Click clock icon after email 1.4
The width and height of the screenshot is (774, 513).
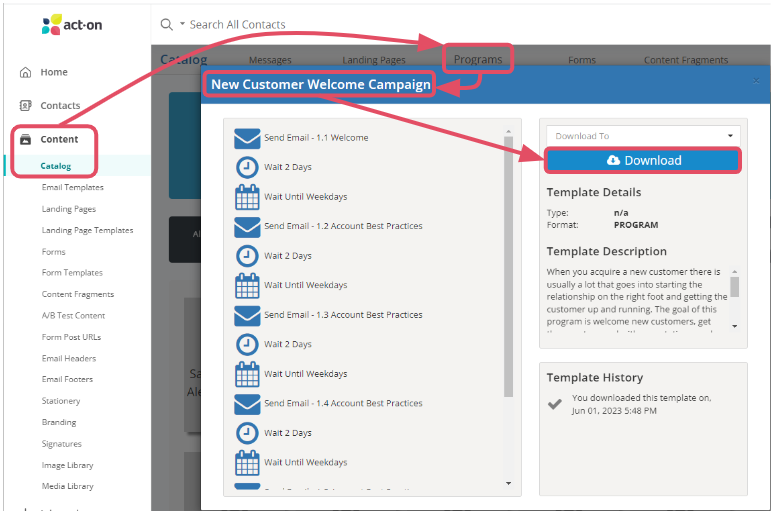(247, 433)
